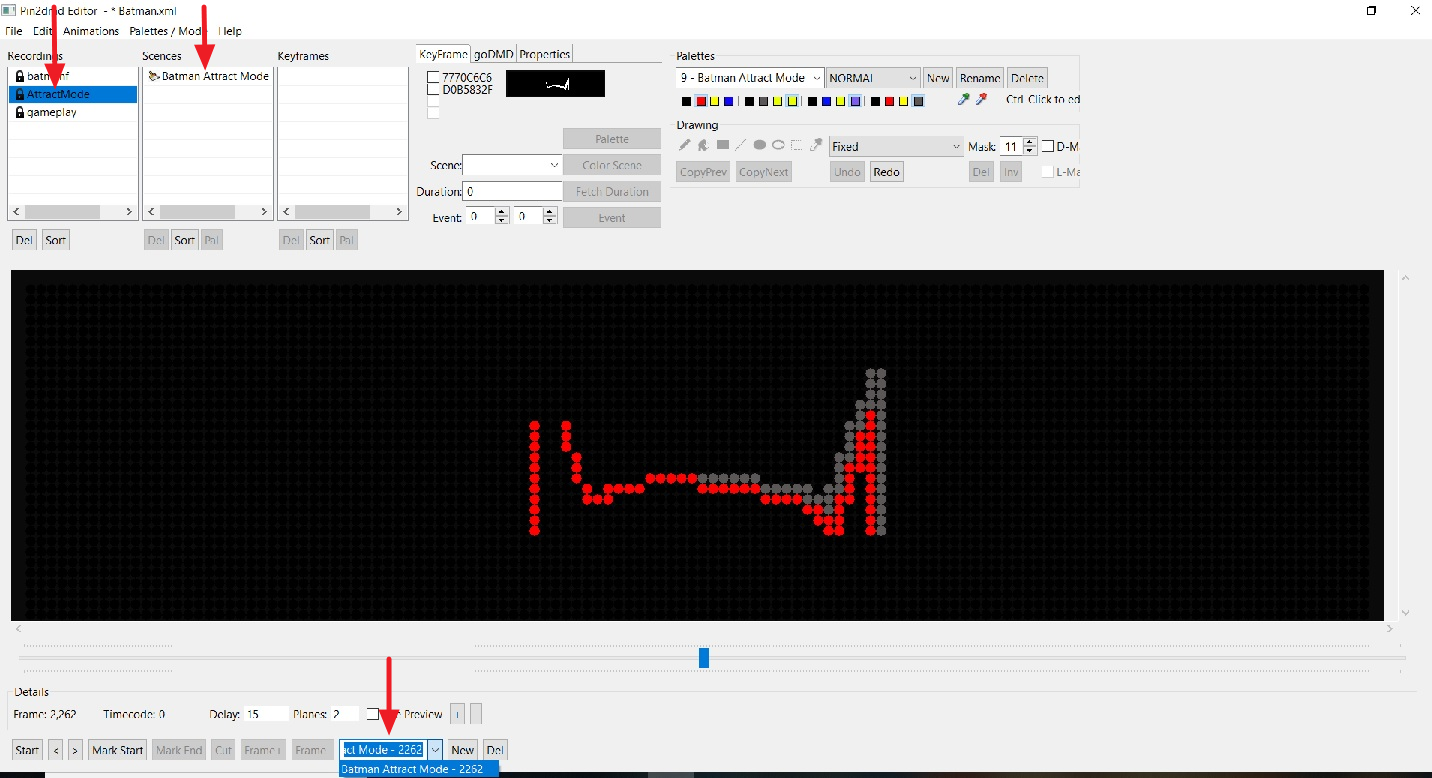Viewport: 1432px width, 778px height.
Task: Click the Delay value field
Action: pyautogui.click(x=265, y=714)
